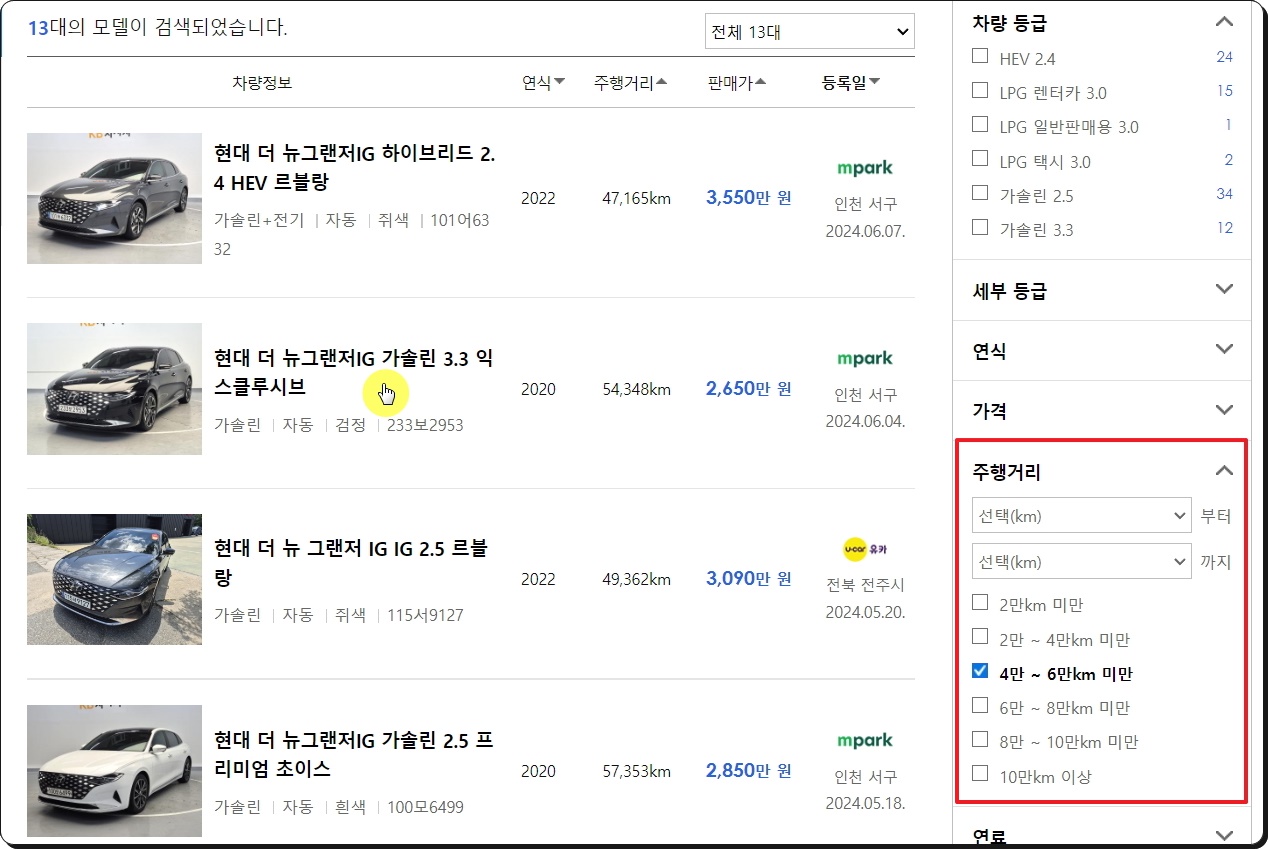Expand the 가격 filter section
Image resolution: width=1268 pixels, height=849 pixels.
(1224, 410)
